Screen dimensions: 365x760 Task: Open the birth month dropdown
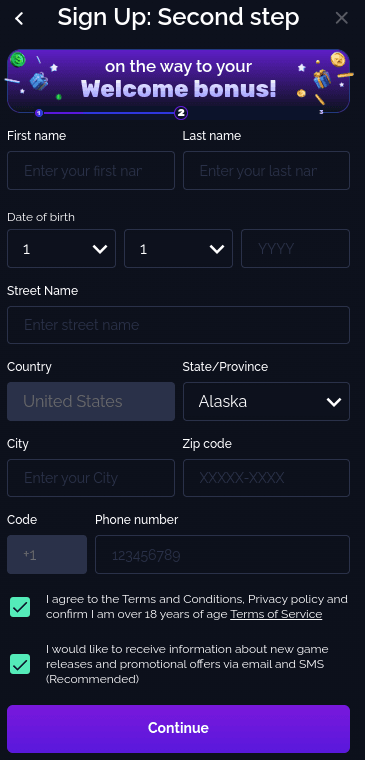click(x=178, y=249)
